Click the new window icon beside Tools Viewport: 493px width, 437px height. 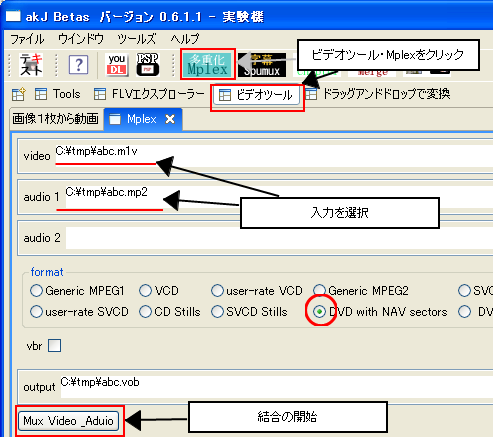[18, 94]
